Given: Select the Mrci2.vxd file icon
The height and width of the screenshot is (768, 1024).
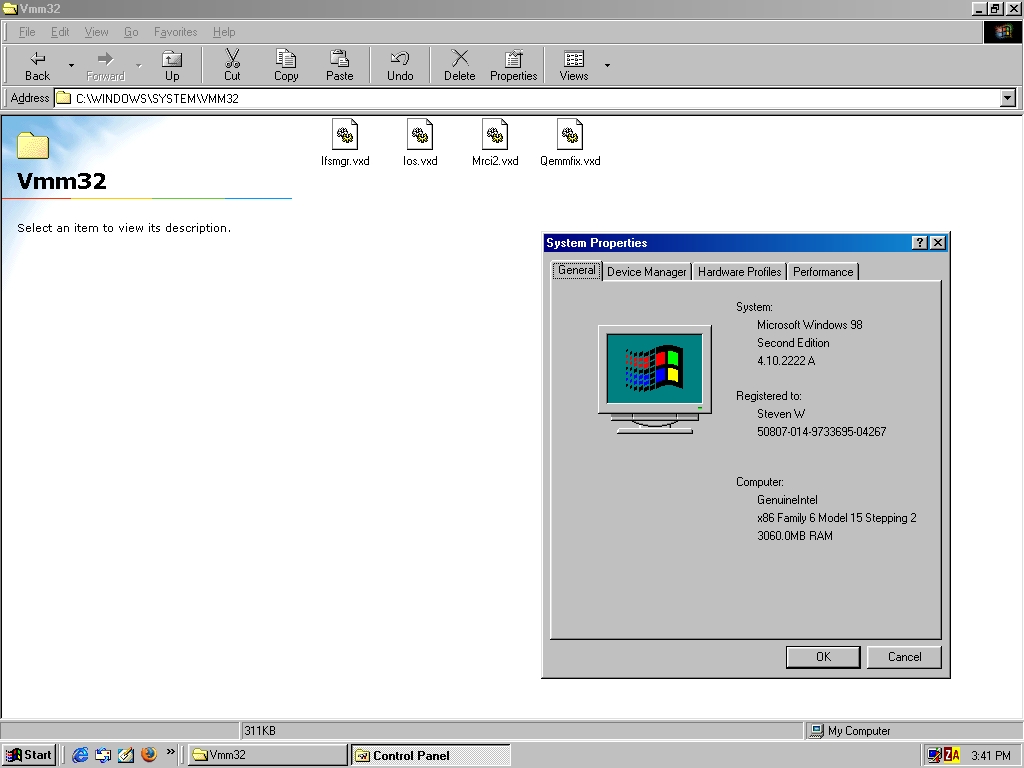Looking at the screenshot, I should tap(495, 143).
